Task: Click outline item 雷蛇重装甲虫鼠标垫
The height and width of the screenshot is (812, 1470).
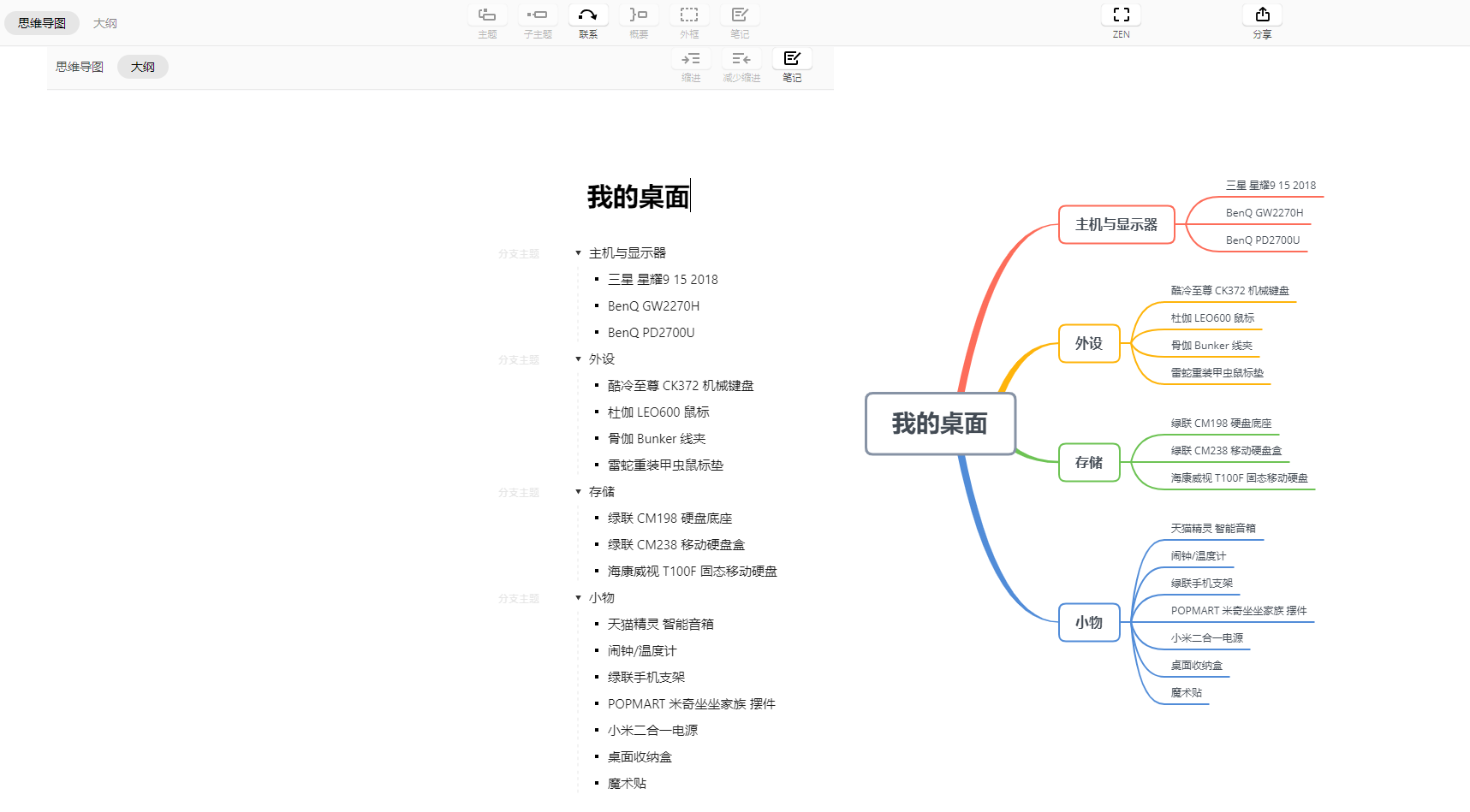Action: [665, 465]
